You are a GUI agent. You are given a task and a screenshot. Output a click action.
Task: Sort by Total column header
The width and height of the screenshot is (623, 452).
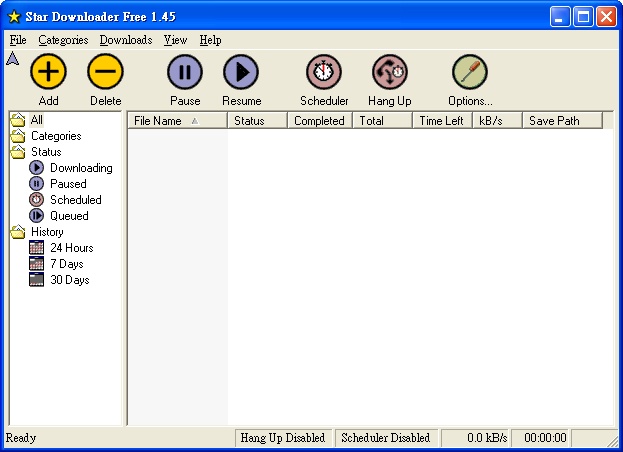(x=382, y=121)
